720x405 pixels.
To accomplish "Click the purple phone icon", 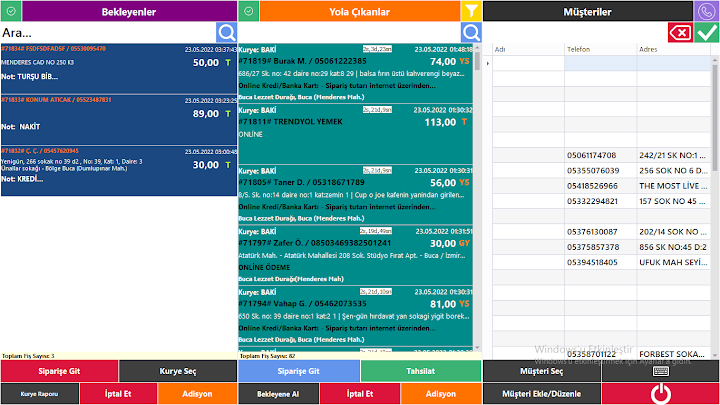I will coord(706,11).
